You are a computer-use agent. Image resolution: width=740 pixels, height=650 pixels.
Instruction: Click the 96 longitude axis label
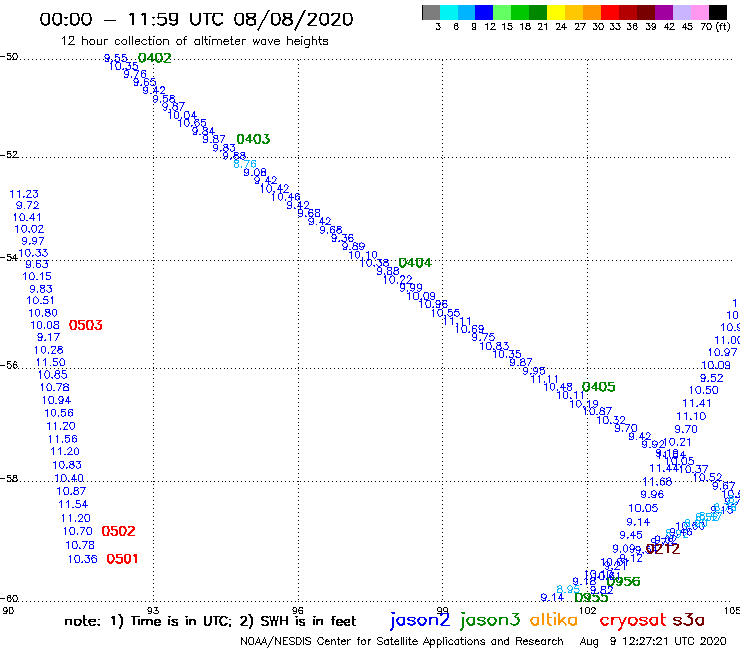(x=298, y=610)
